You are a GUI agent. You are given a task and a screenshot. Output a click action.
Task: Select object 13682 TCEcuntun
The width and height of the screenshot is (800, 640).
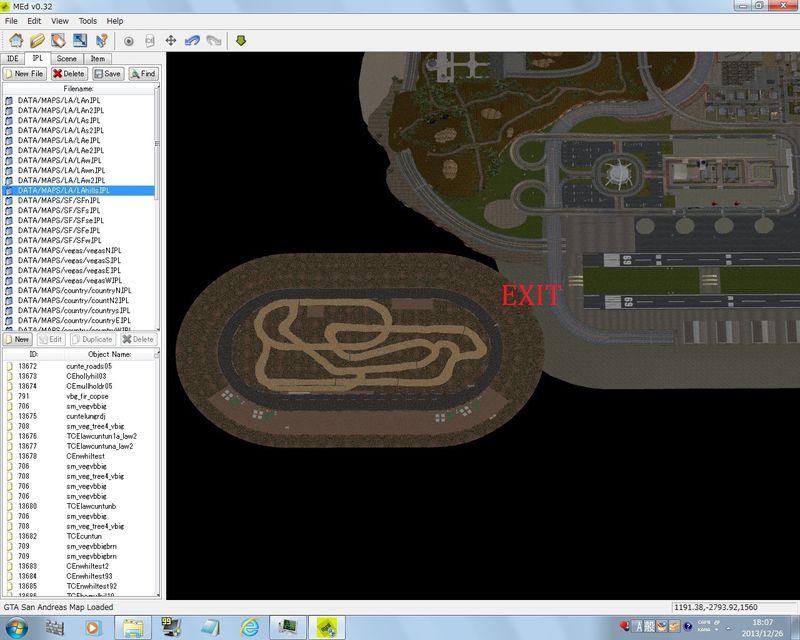79,536
